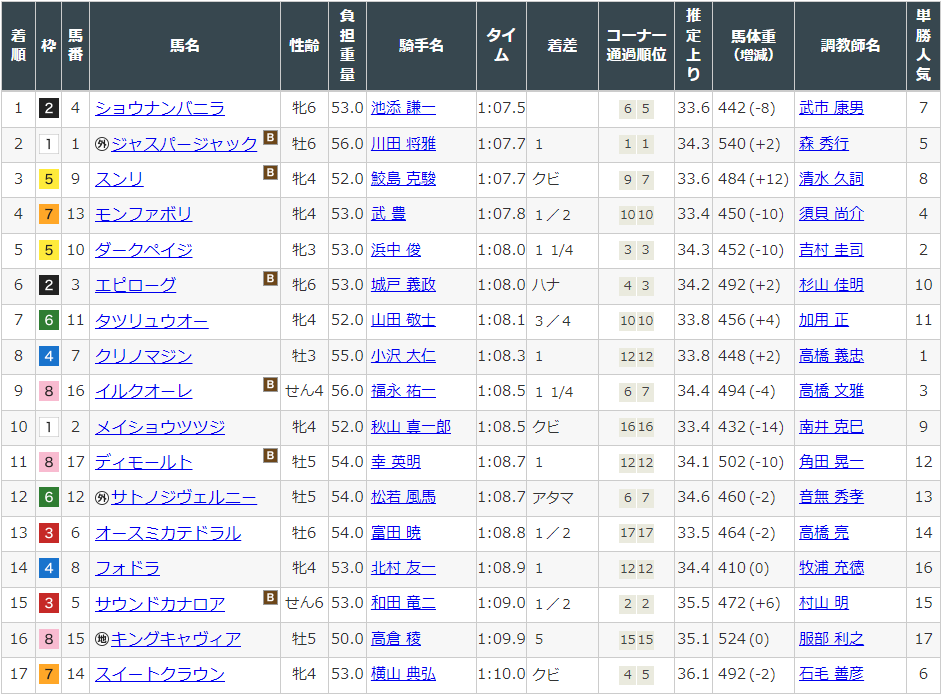This screenshot has width=943, height=695.
Task: Open horse page for ジャスパージャック
Action: pos(184,144)
